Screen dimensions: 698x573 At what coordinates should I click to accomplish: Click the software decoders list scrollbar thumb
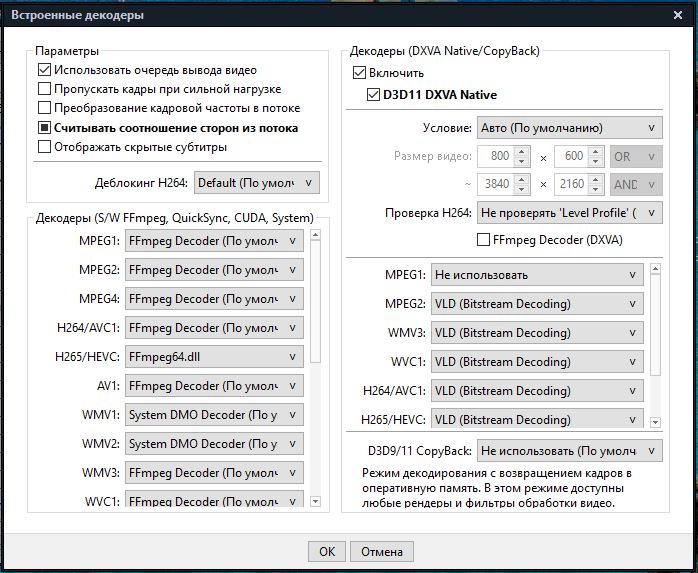315,302
